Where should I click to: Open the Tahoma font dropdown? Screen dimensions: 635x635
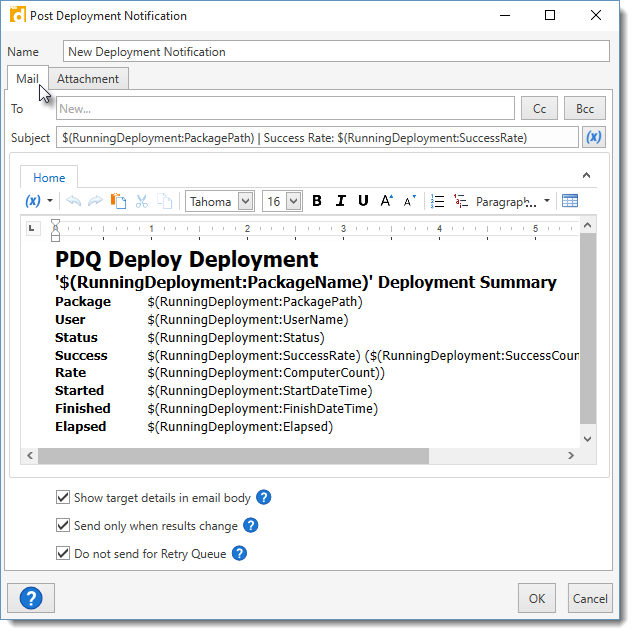coord(246,201)
